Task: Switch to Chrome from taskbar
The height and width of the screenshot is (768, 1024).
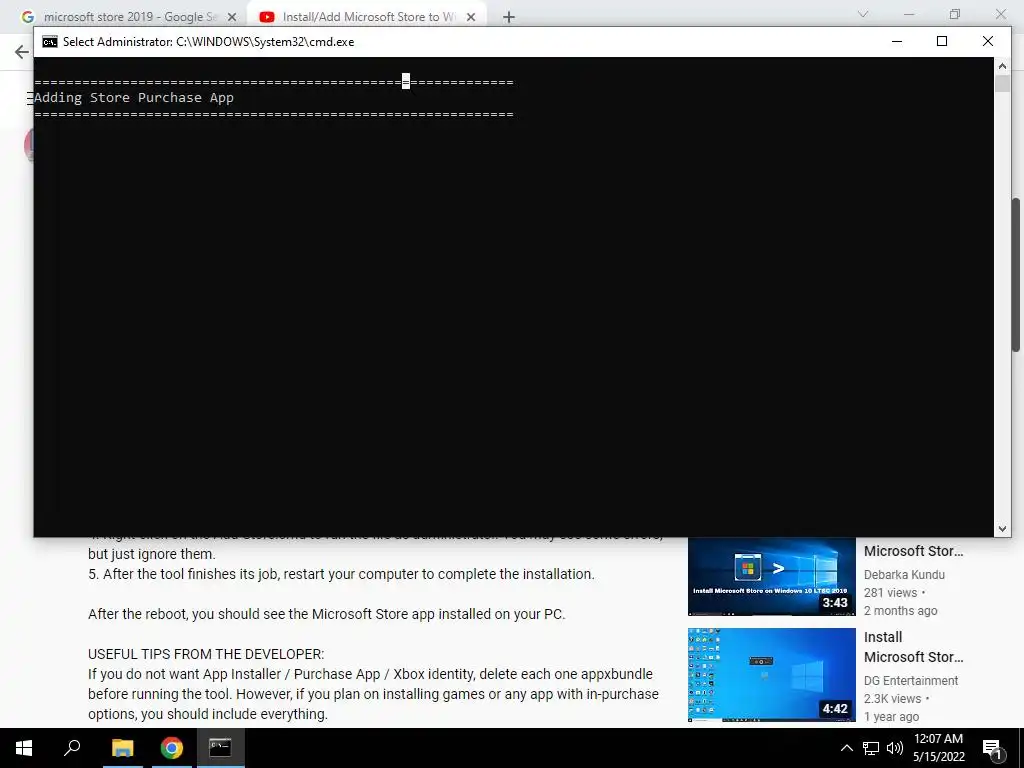Action: pos(171,748)
